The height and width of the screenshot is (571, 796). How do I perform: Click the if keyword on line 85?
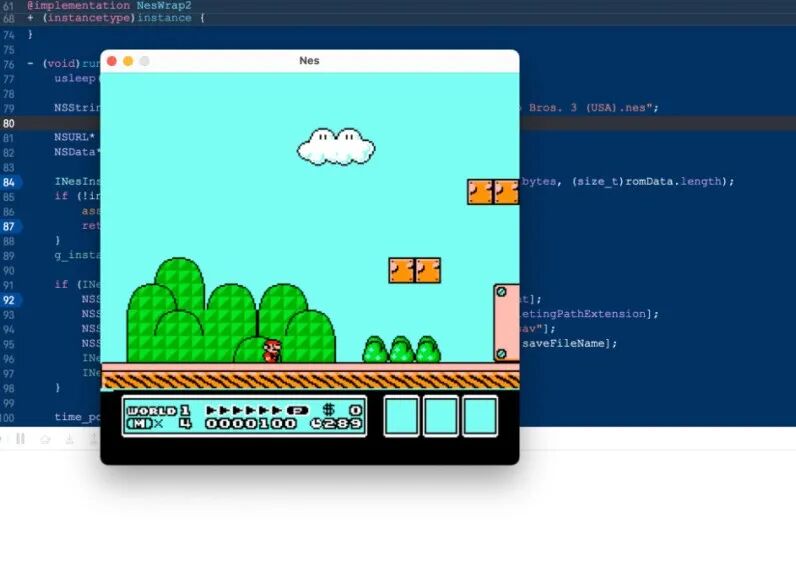61,196
